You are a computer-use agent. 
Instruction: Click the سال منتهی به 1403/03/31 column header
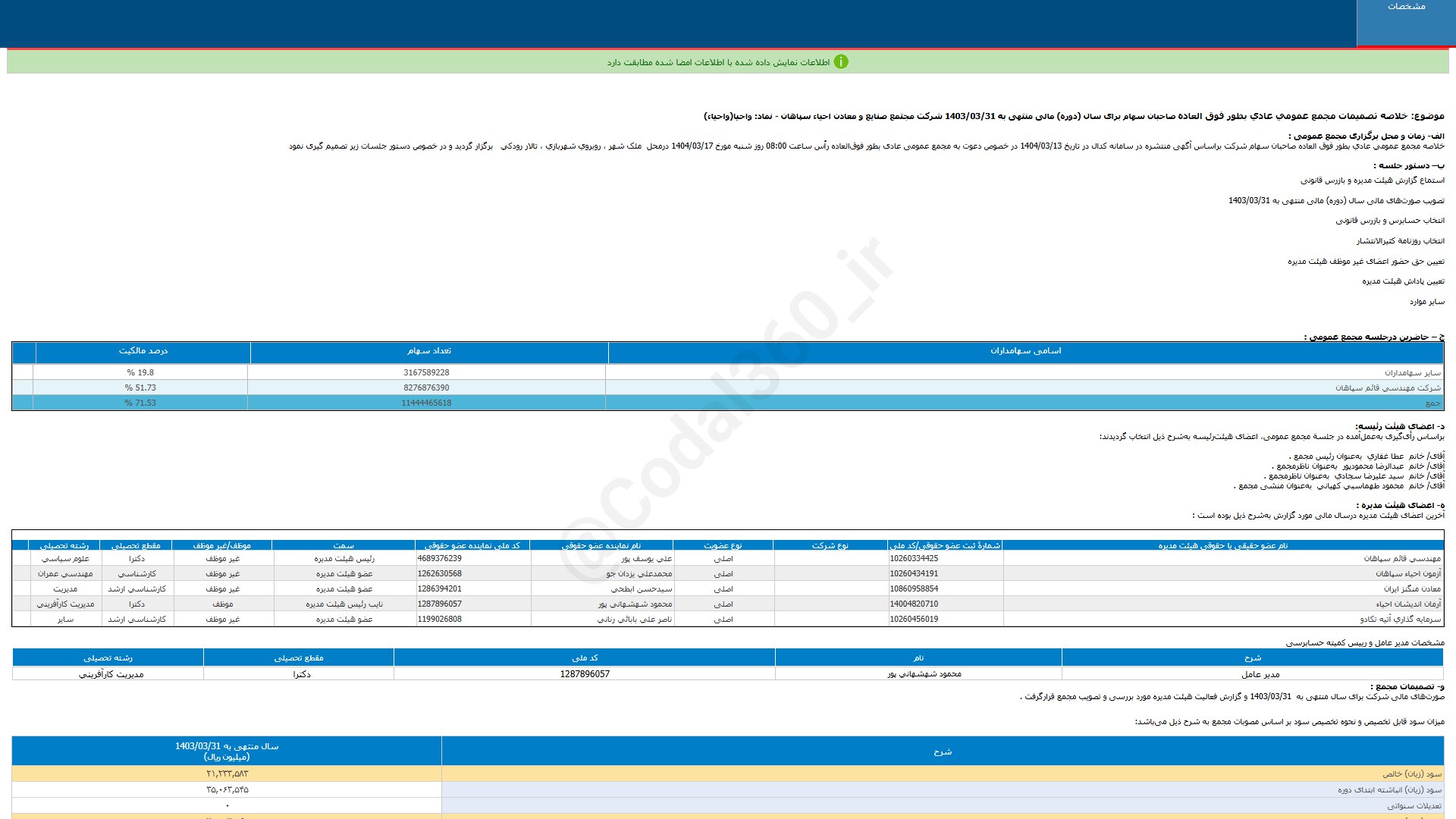click(x=227, y=752)
